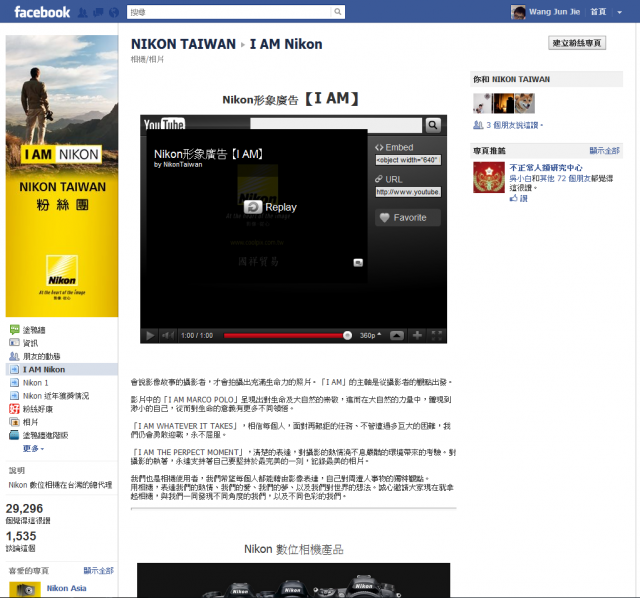Click the Favorite heart button
Screen dimensions: 640x598
coord(408,218)
